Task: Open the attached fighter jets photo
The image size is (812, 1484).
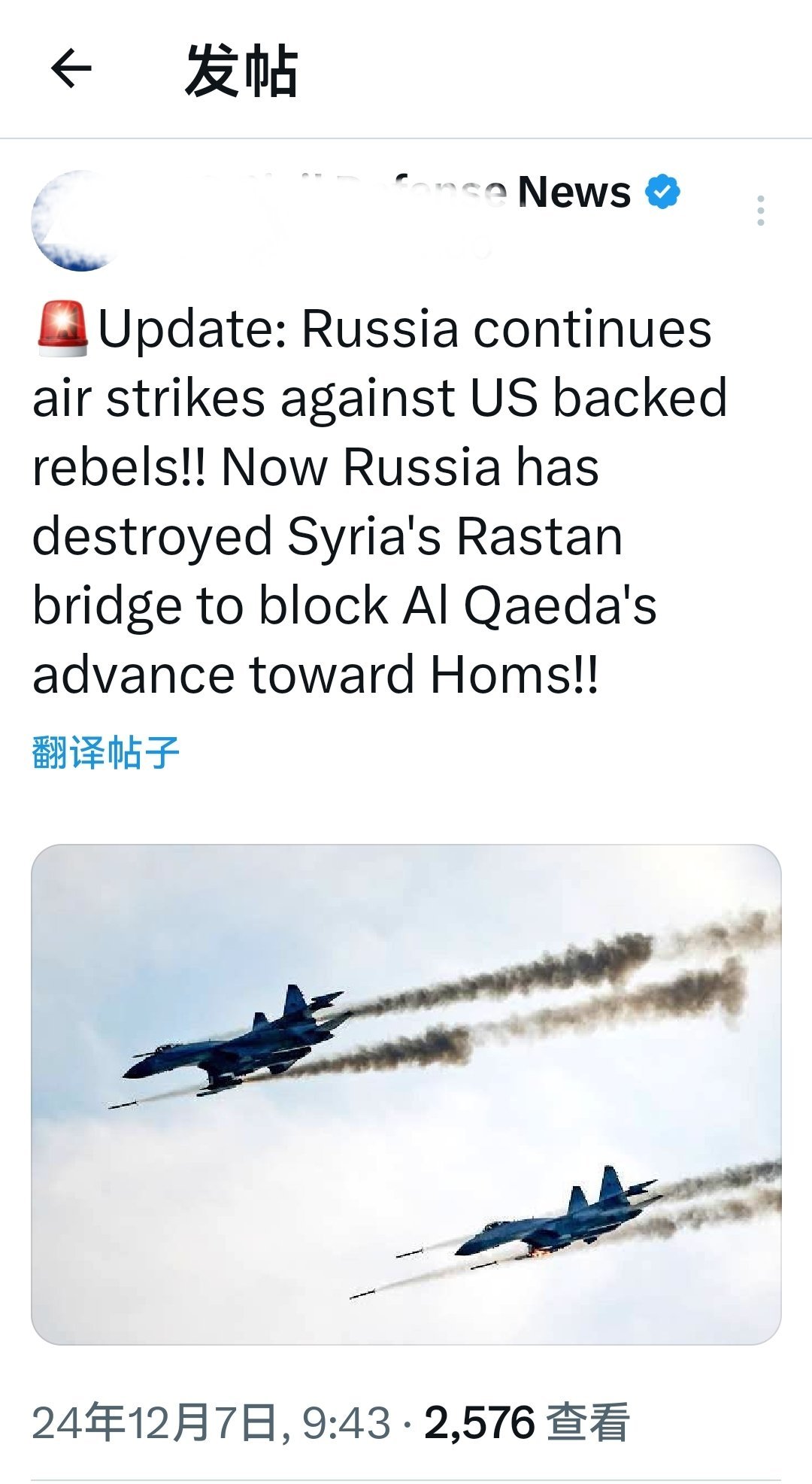Action: (406, 1094)
